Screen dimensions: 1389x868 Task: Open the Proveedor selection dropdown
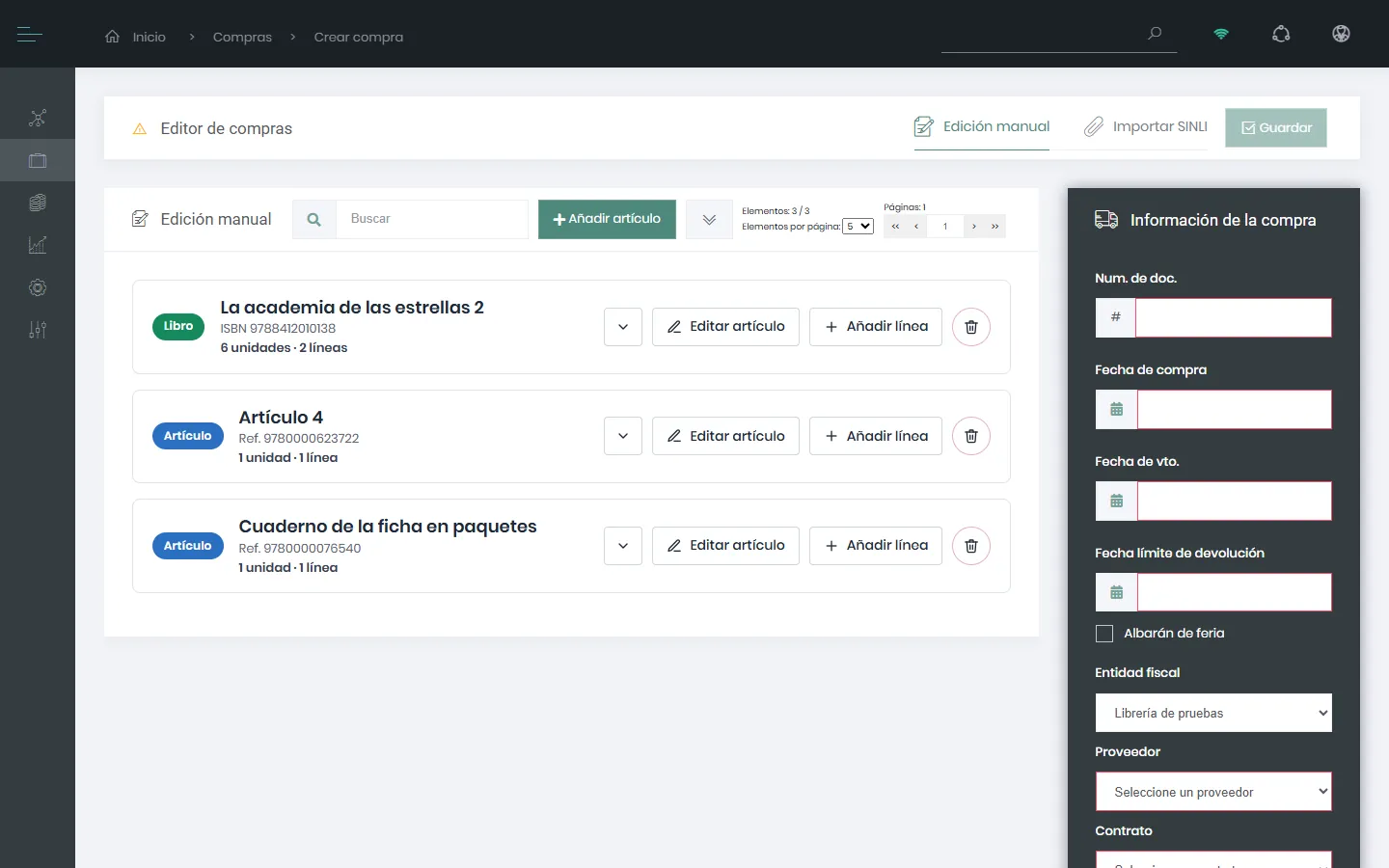click(x=1213, y=792)
